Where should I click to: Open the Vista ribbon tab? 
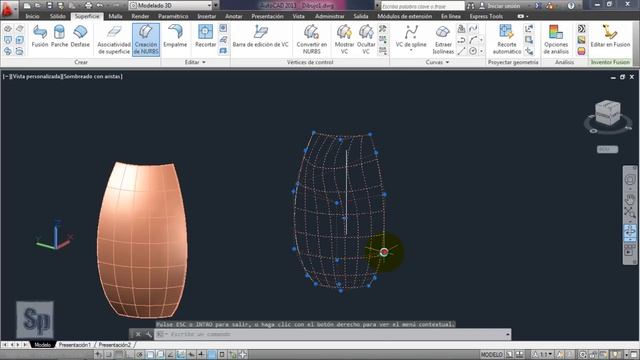[x=298, y=16]
